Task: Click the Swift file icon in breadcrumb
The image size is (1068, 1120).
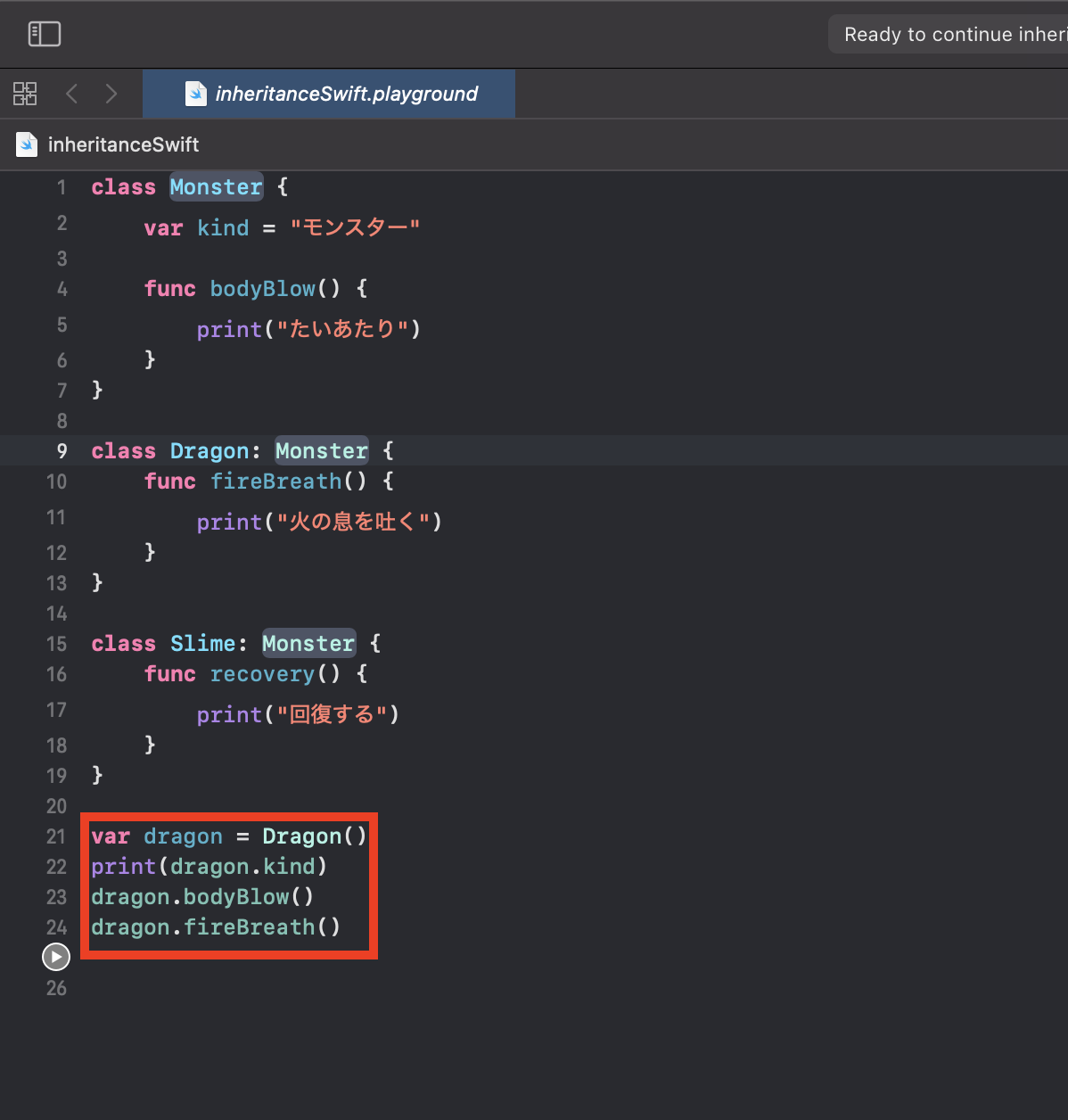Action: 27,144
